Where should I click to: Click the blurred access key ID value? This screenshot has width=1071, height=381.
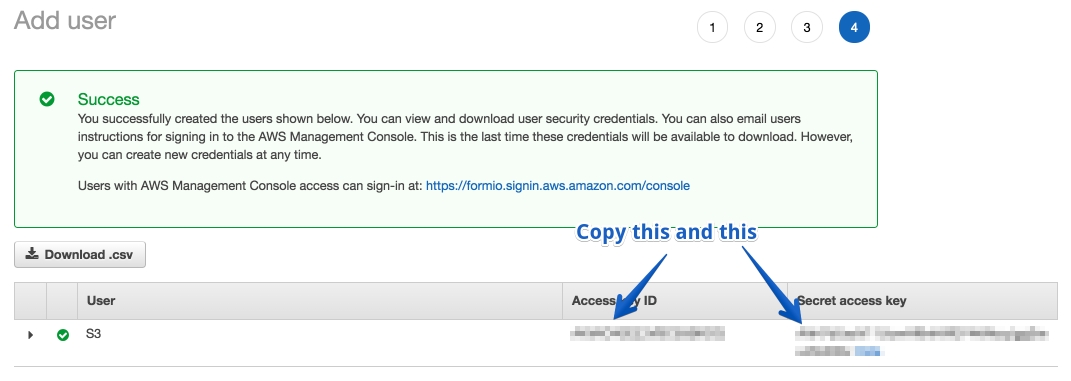click(x=648, y=334)
